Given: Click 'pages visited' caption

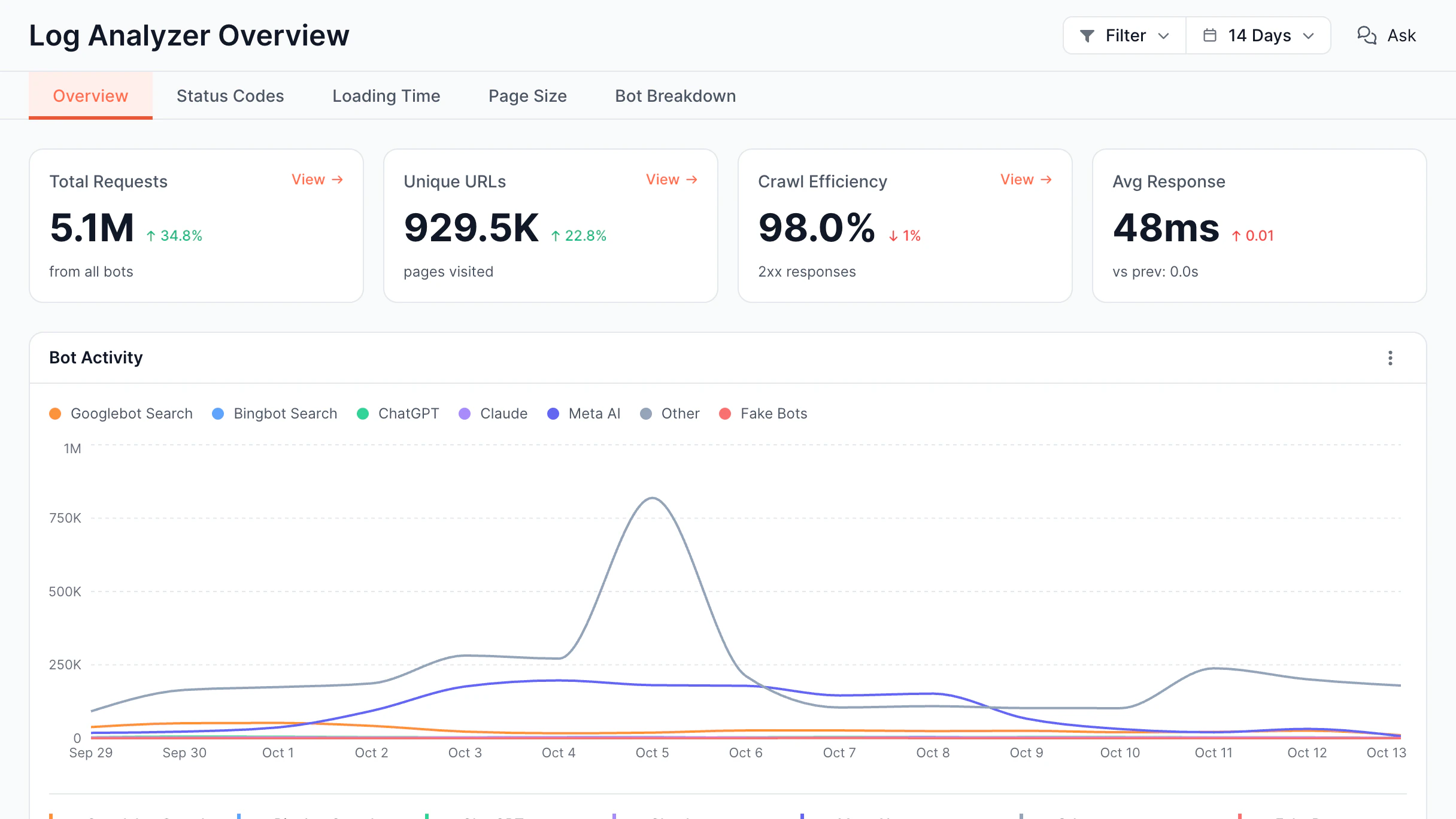Looking at the screenshot, I should 448,272.
